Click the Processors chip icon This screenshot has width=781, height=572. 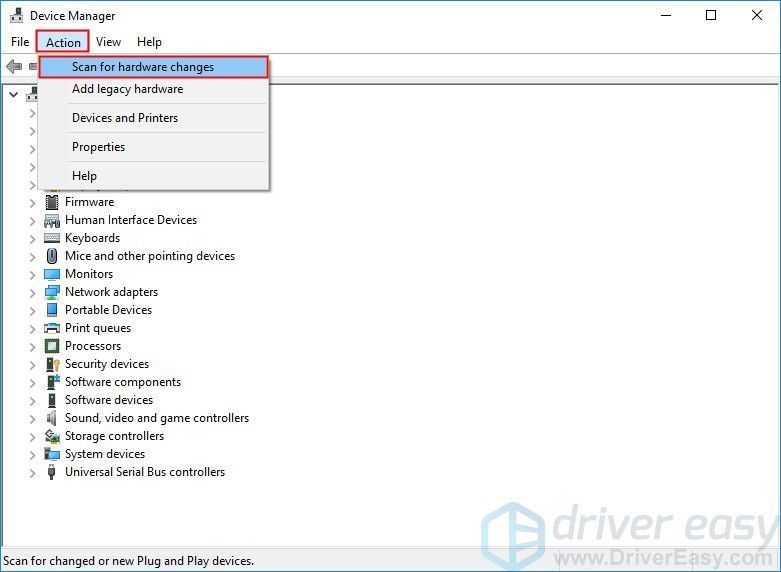(52, 346)
